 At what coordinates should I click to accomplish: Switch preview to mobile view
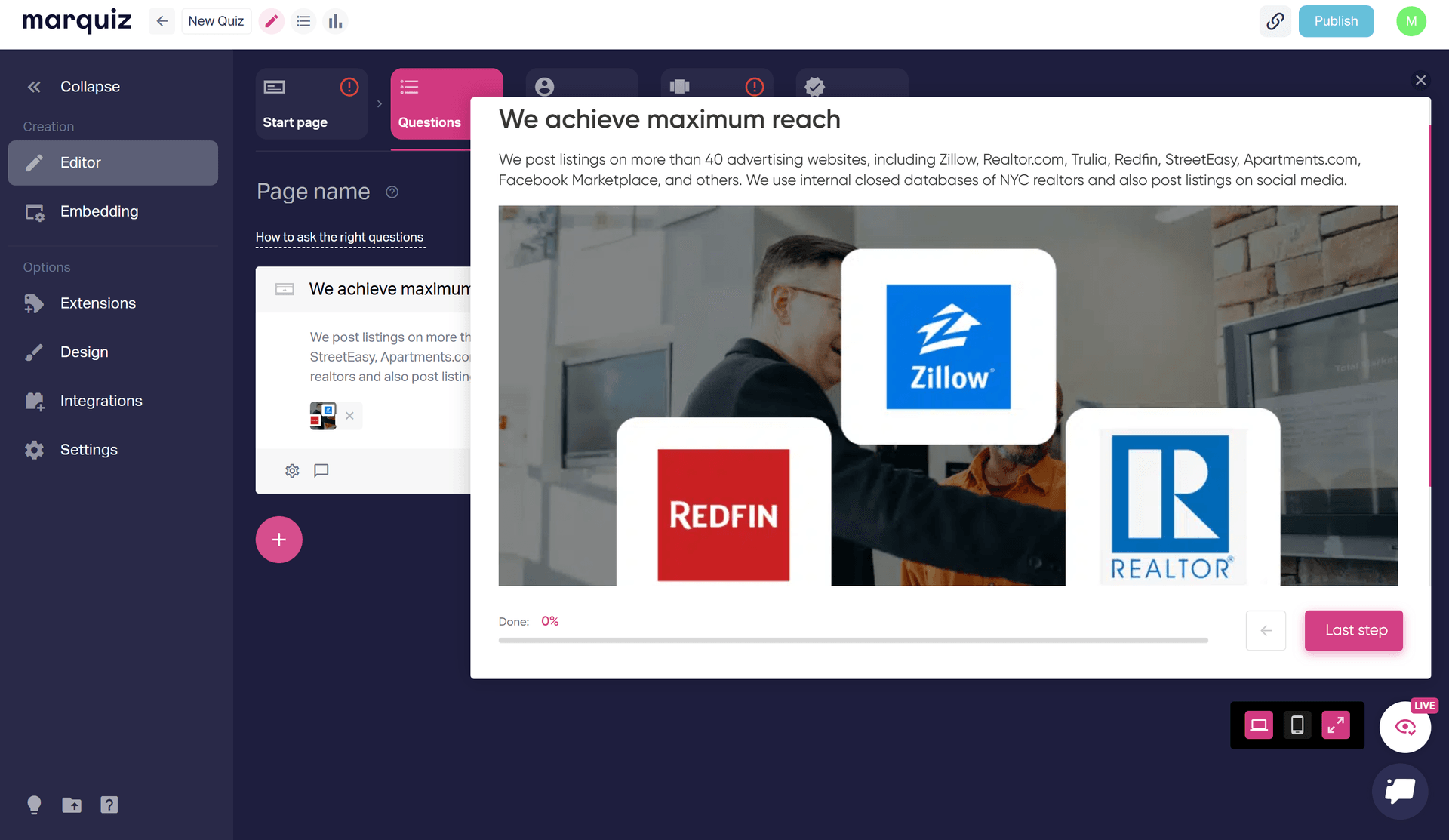1297,725
